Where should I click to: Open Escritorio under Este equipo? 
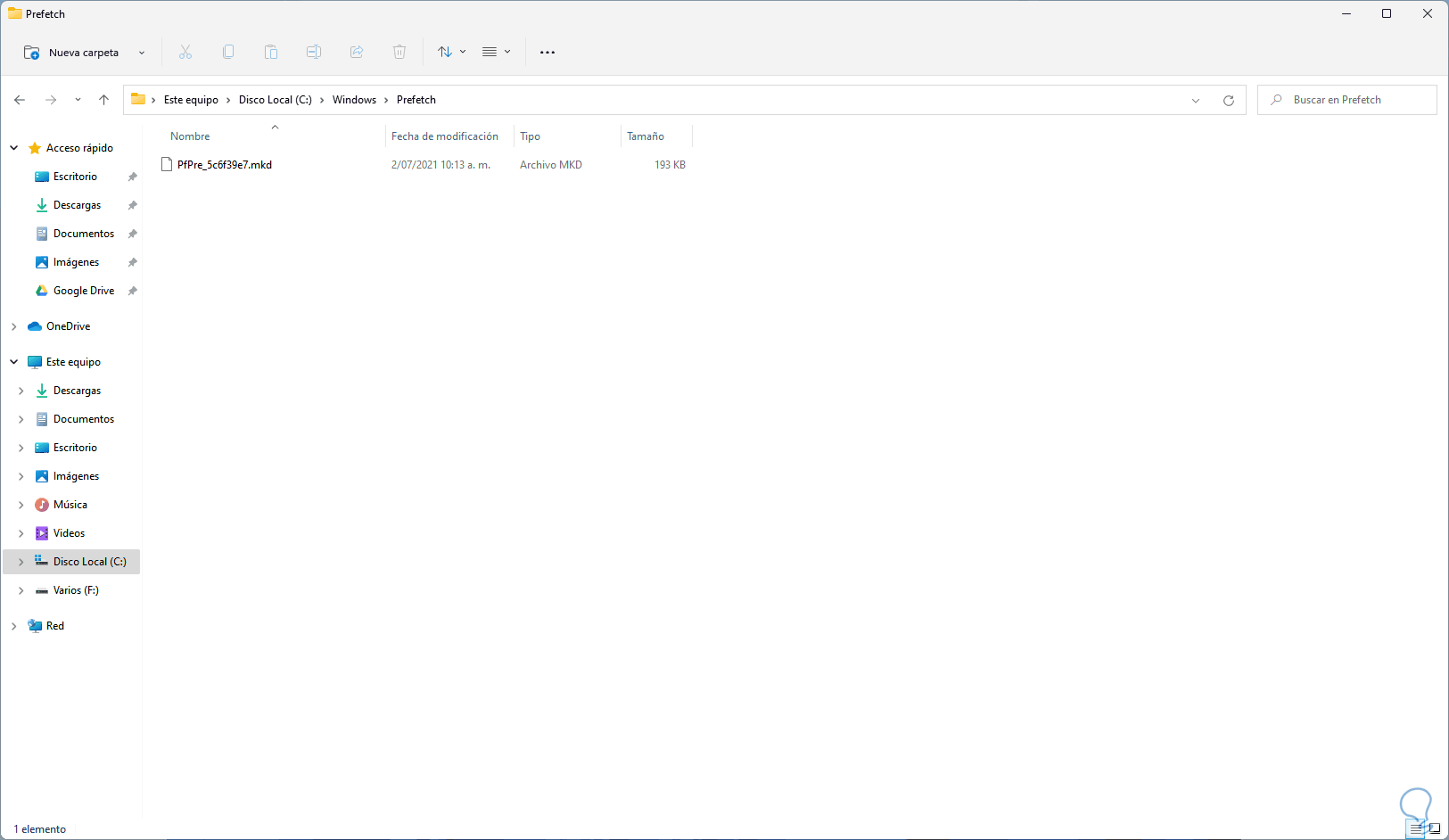(x=75, y=448)
